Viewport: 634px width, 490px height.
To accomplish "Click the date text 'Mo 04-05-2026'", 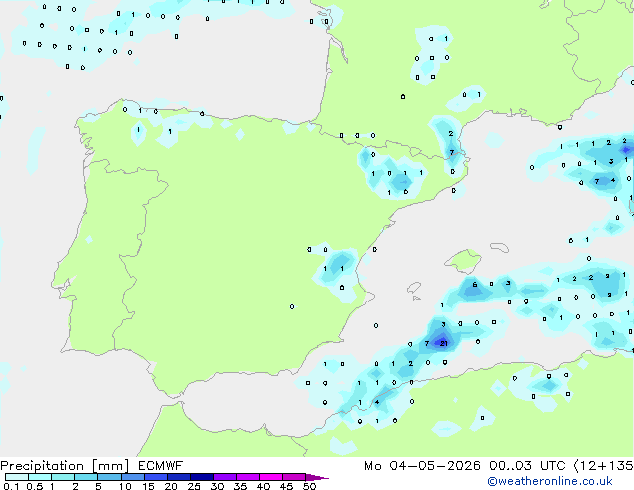I will tap(422, 466).
